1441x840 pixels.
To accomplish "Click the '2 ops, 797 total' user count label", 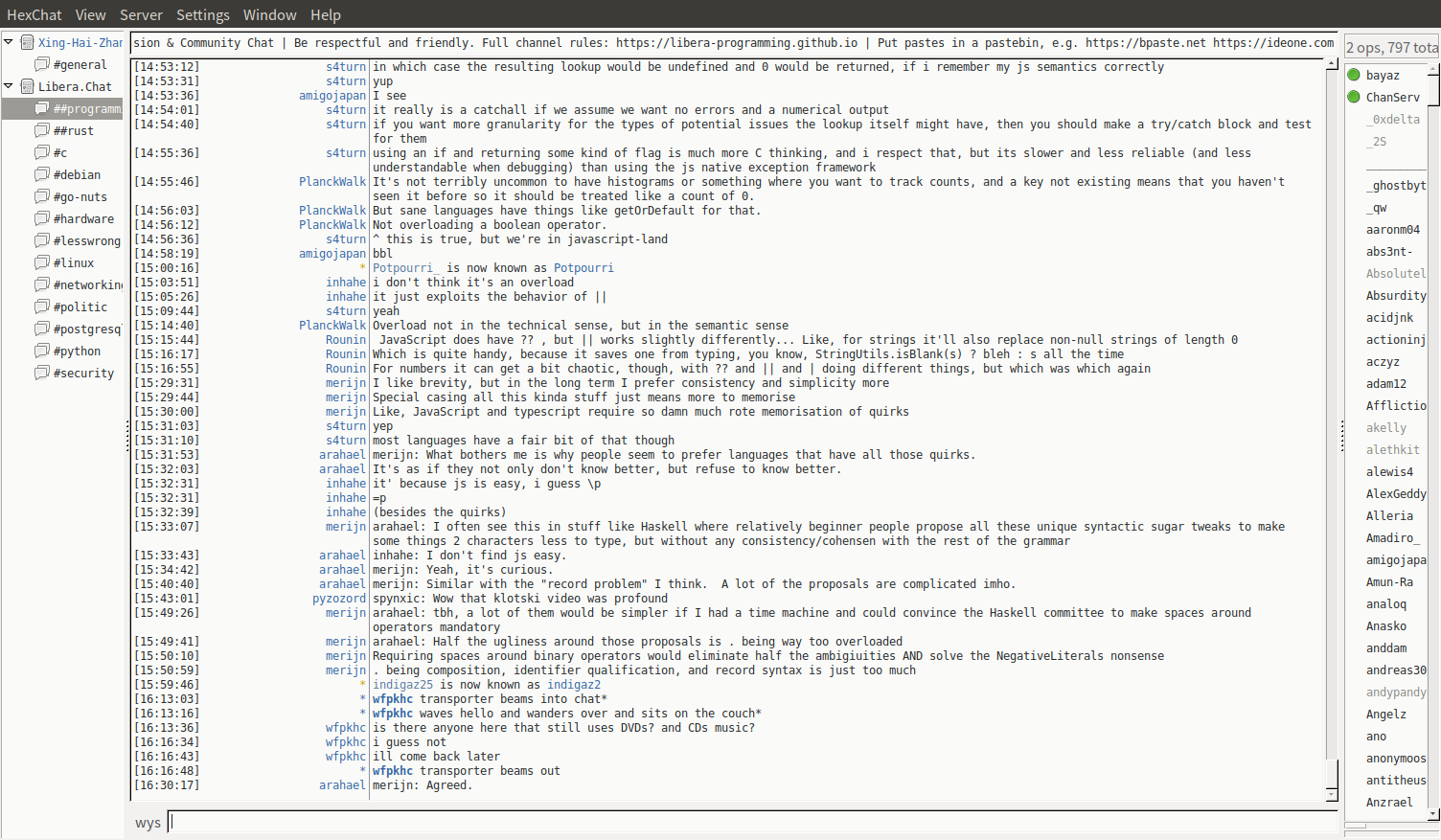I will (1392, 47).
